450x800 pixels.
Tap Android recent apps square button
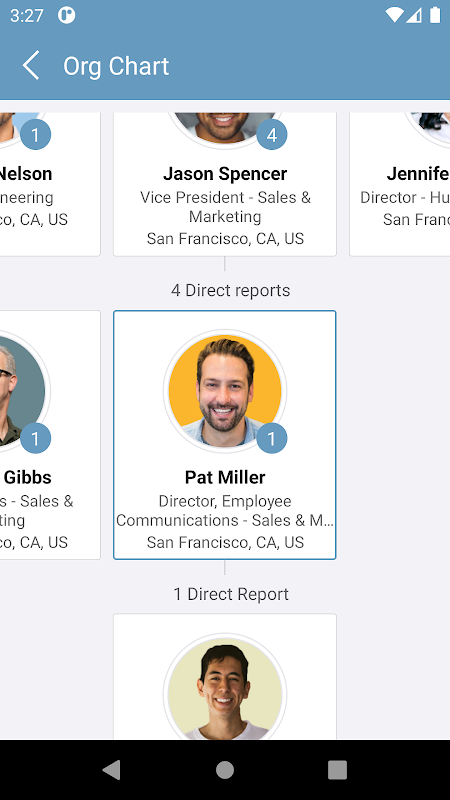pyautogui.click(x=337, y=769)
